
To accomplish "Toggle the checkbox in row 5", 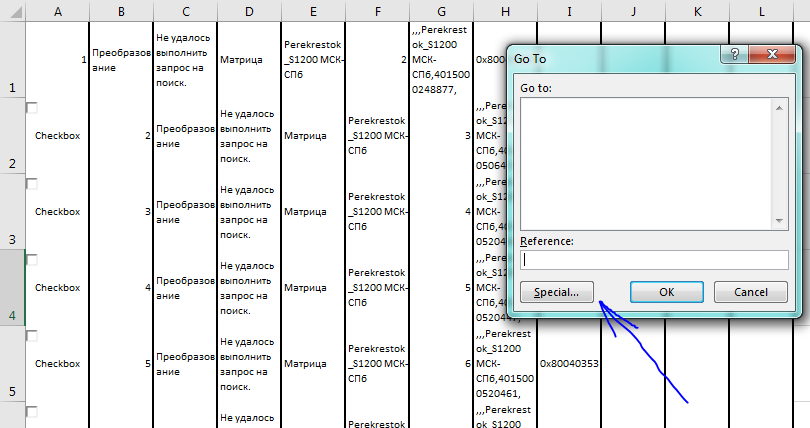I will 32,336.
